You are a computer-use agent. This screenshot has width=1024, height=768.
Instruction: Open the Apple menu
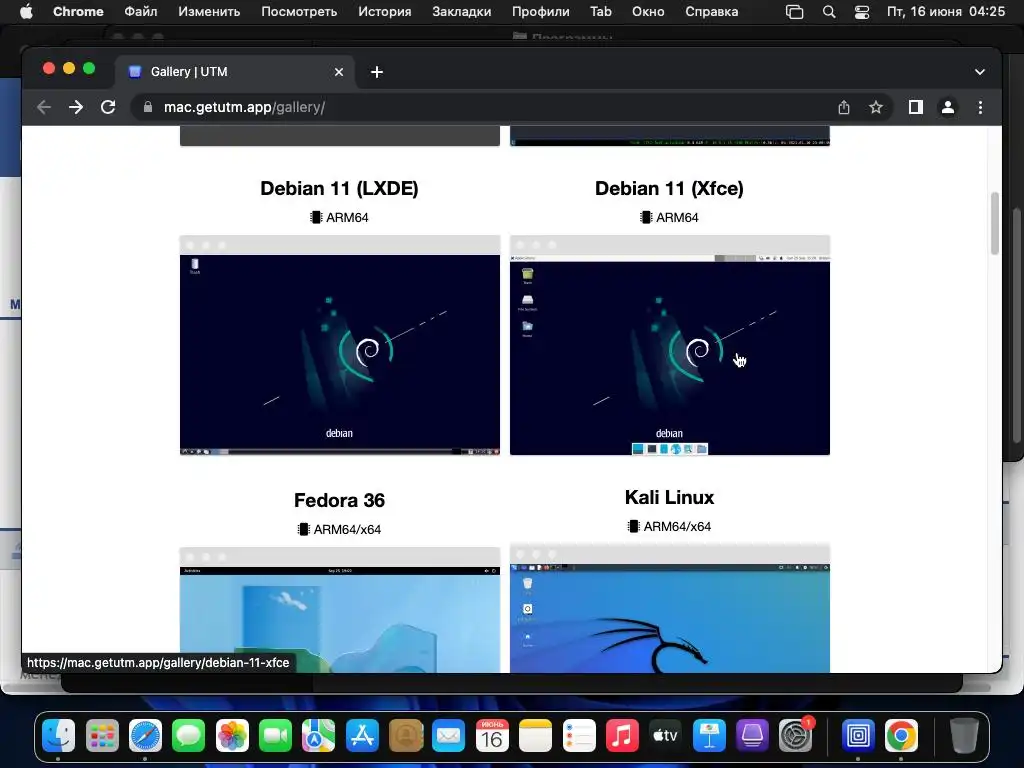coord(26,12)
